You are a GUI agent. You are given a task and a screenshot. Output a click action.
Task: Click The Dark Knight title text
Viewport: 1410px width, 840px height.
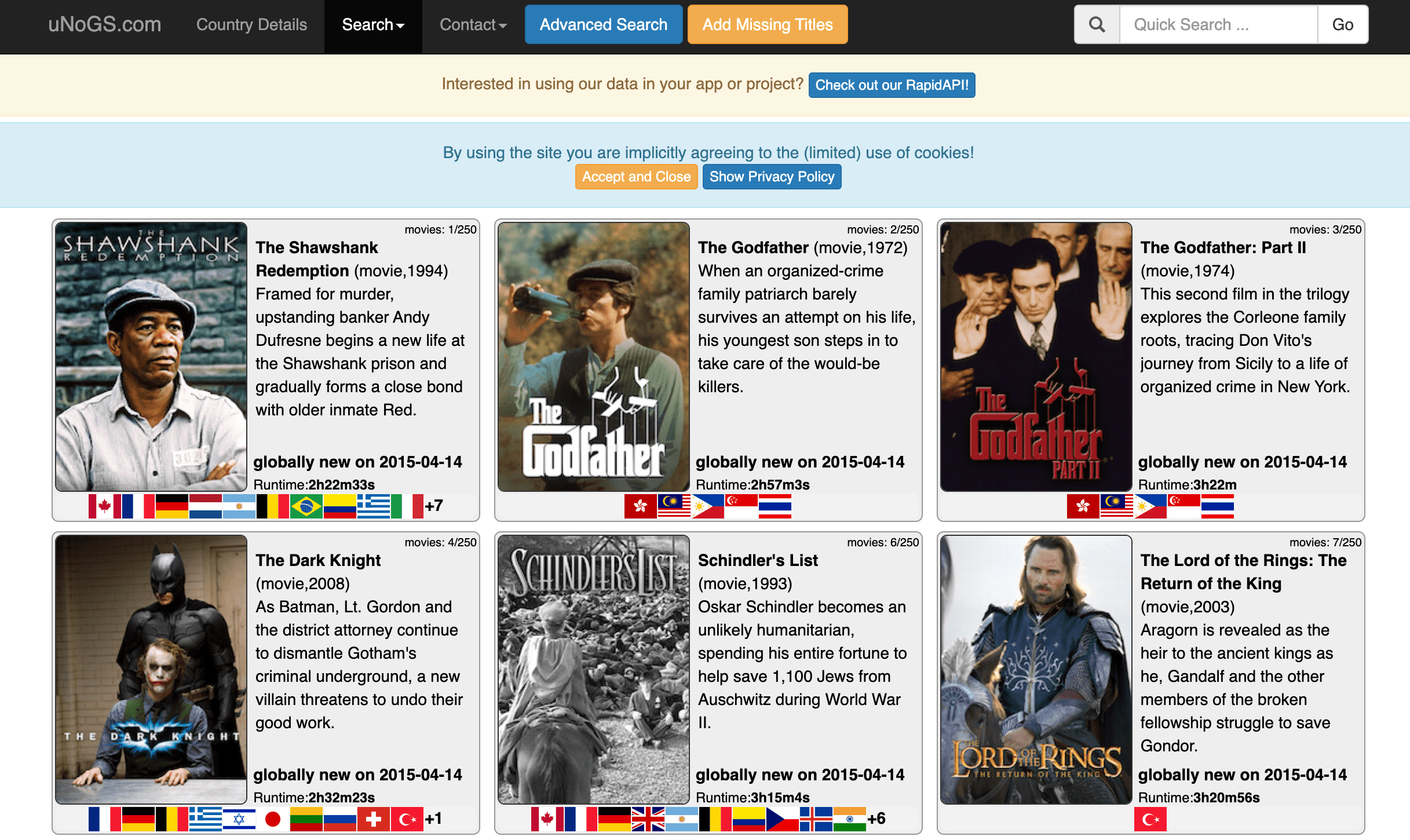[318, 560]
